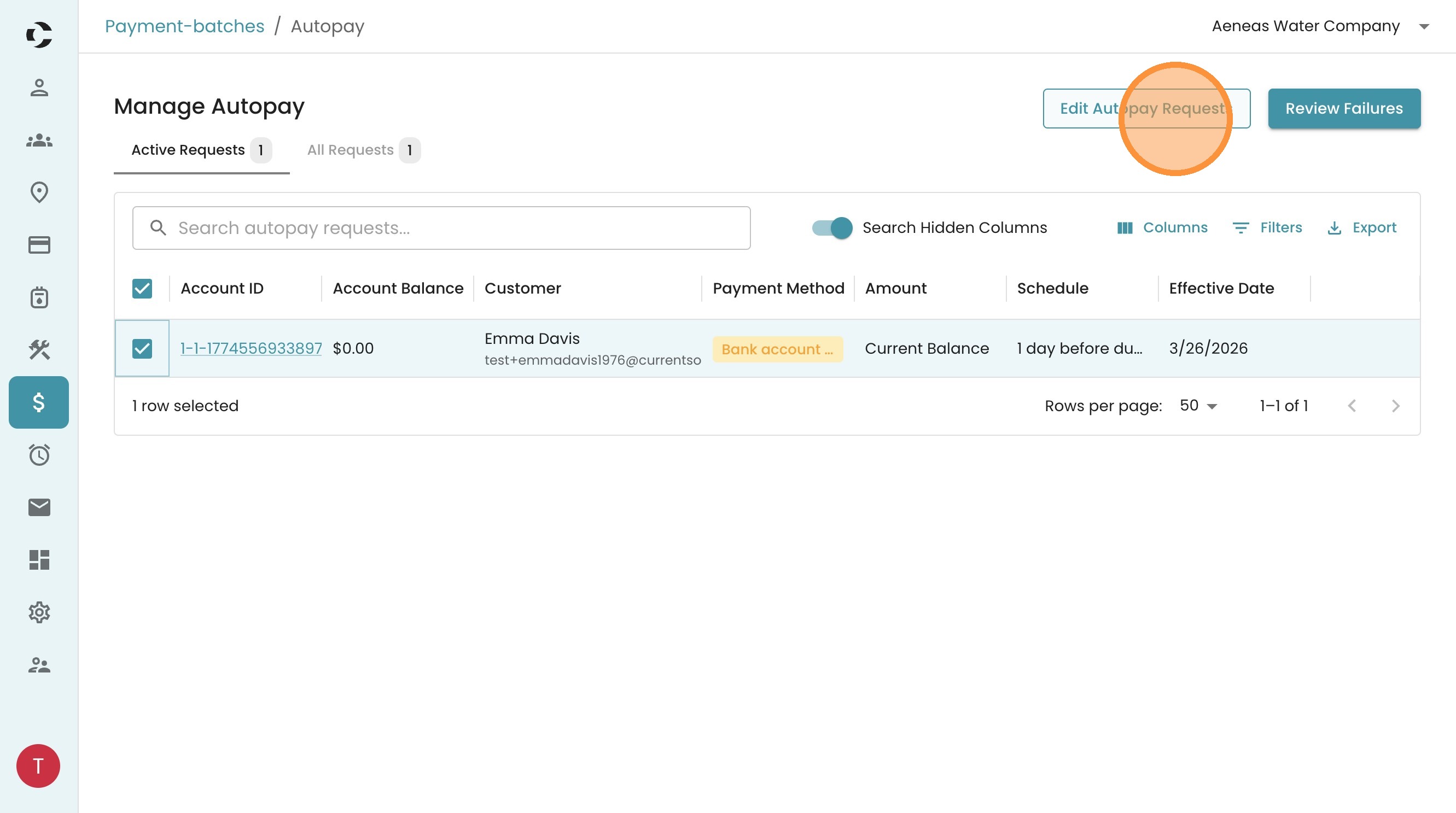Screen dimensions: 1456x813
Task: Open the groups icon in sidebar
Action: 39,140
